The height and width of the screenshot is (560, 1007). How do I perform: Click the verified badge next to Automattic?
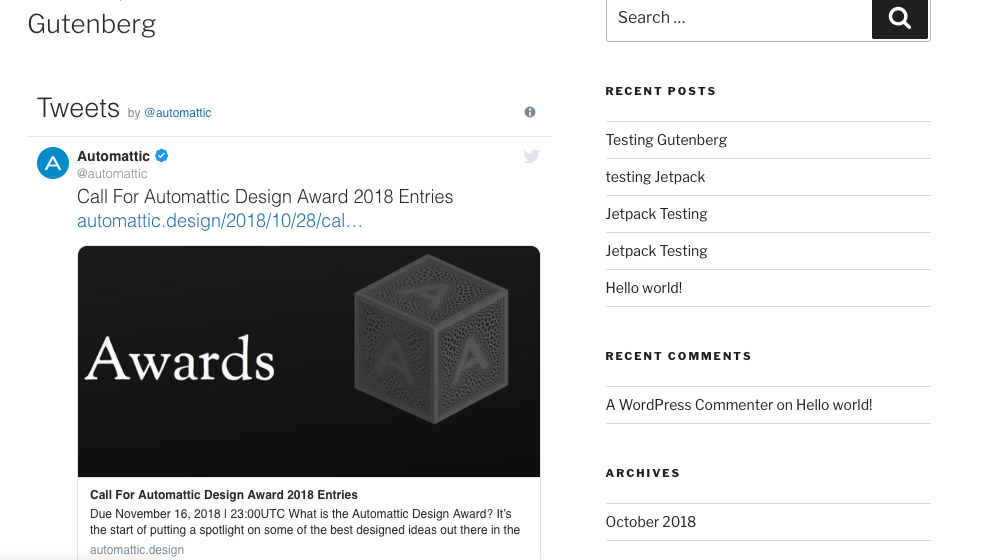[162, 155]
